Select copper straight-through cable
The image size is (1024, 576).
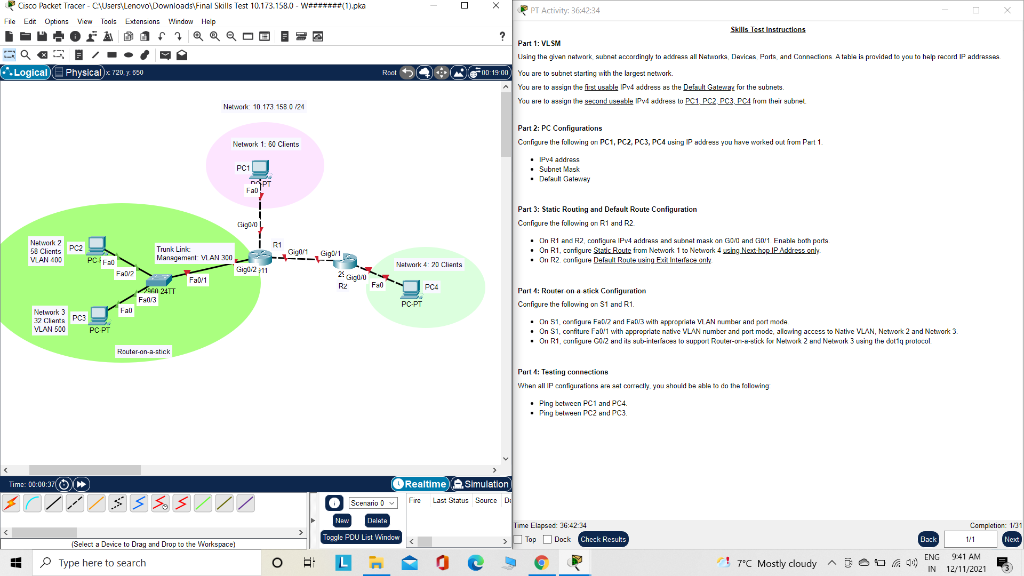coord(54,504)
